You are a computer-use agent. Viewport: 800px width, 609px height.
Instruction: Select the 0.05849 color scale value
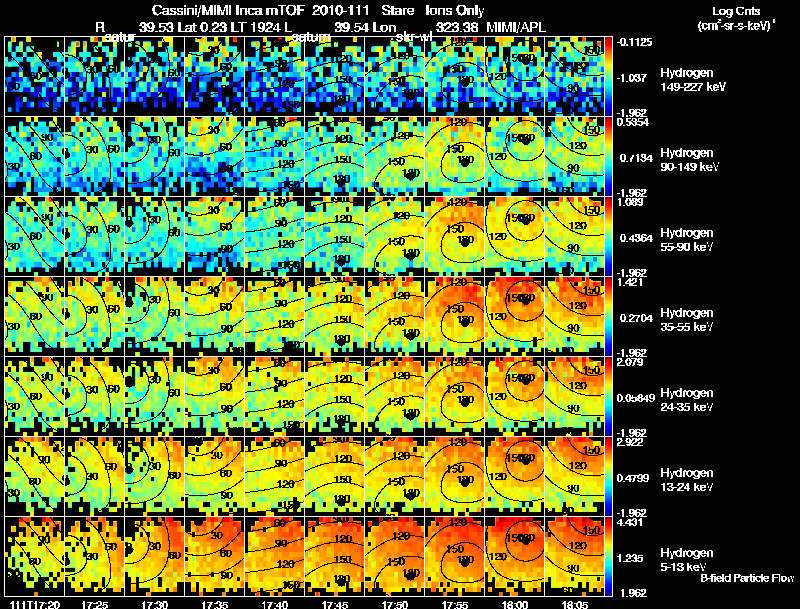coord(636,398)
